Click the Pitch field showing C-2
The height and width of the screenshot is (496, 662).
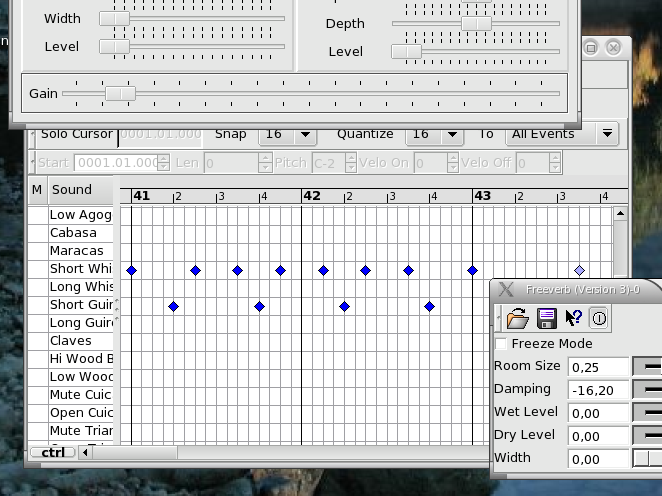coord(329,163)
